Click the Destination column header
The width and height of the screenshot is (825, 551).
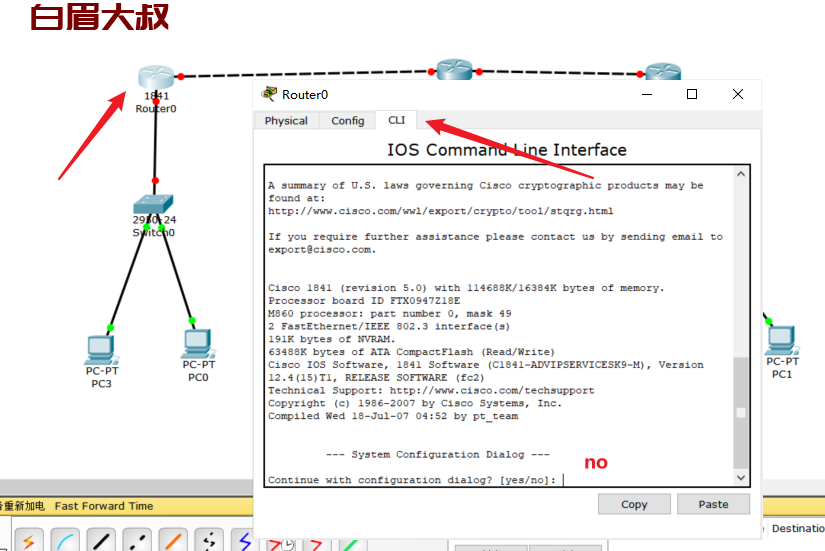pyautogui.click(x=798, y=528)
